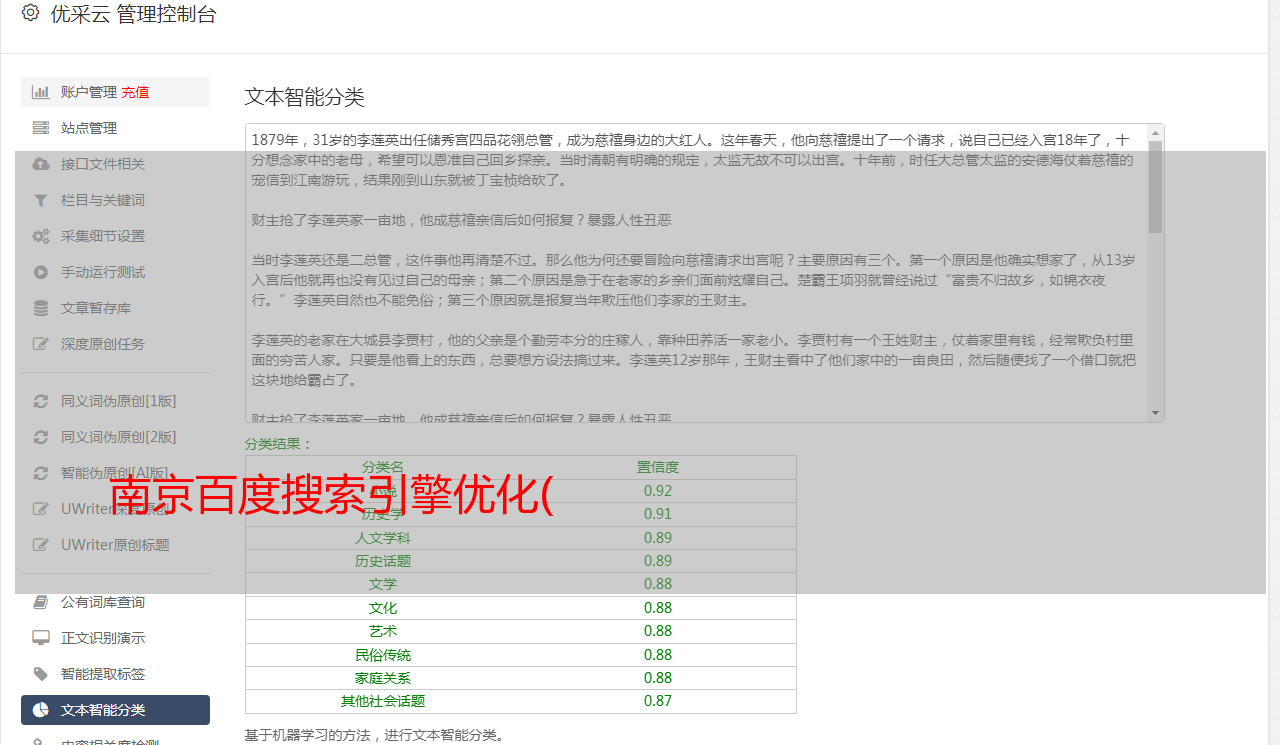Screen dimensions: 1280x745
Task: Click the confidence value in the 人文学科 row
Action: 658,537
